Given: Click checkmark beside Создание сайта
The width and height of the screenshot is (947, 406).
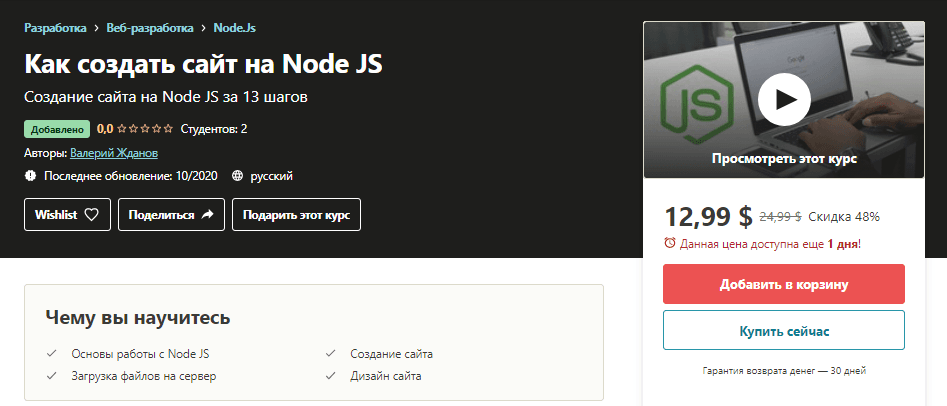Looking at the screenshot, I should 330,353.
